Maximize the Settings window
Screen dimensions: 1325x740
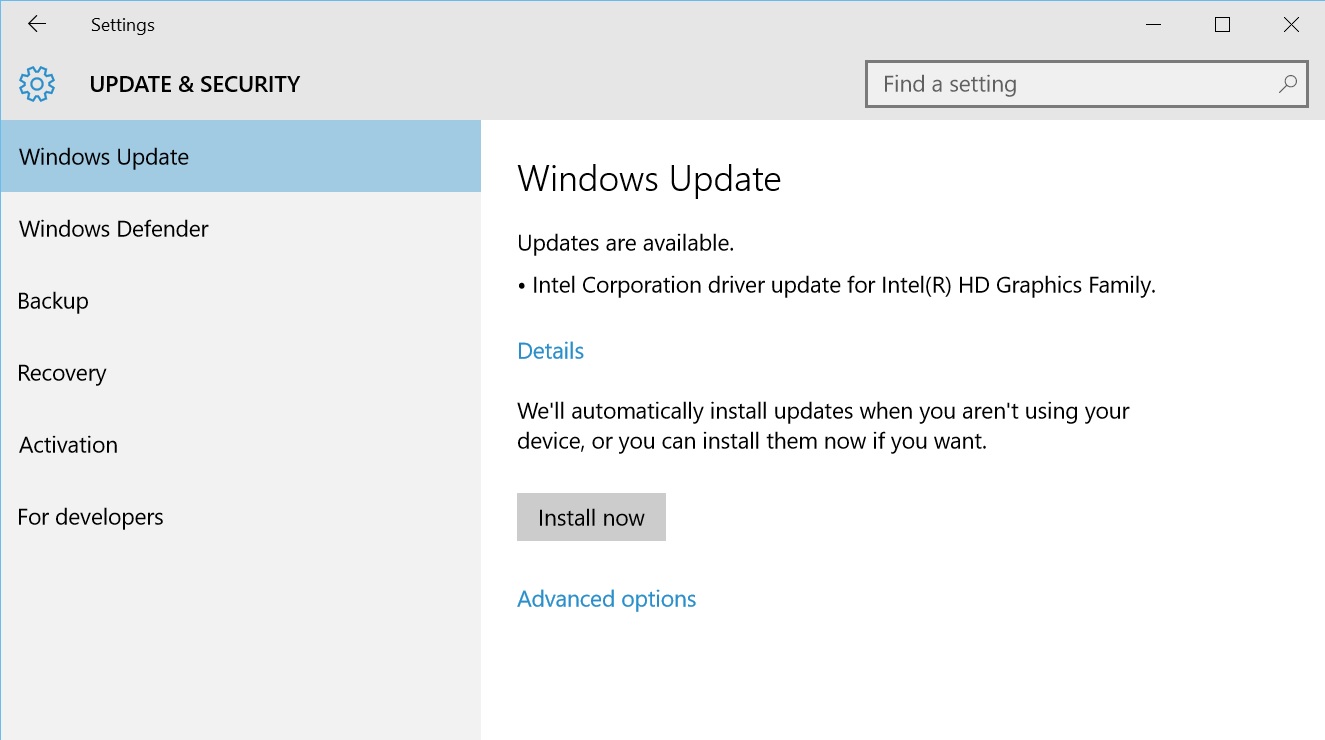pyautogui.click(x=1222, y=25)
